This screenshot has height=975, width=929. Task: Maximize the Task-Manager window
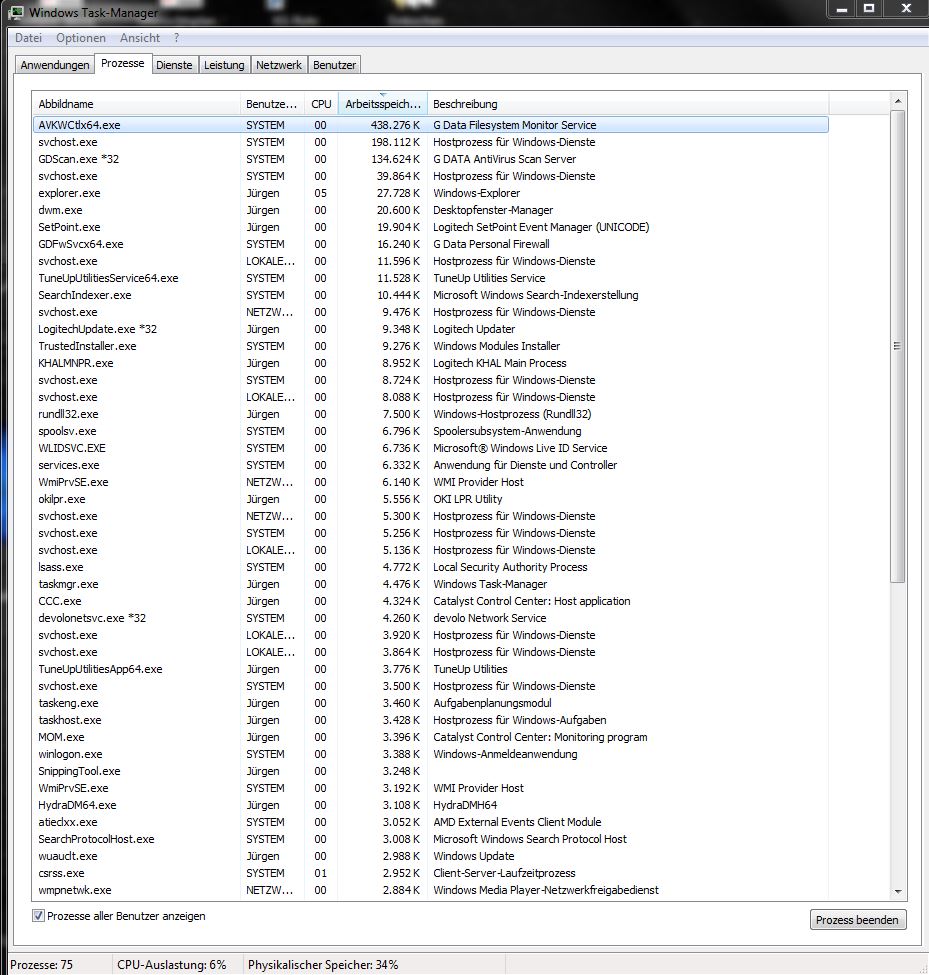pyautogui.click(x=869, y=9)
